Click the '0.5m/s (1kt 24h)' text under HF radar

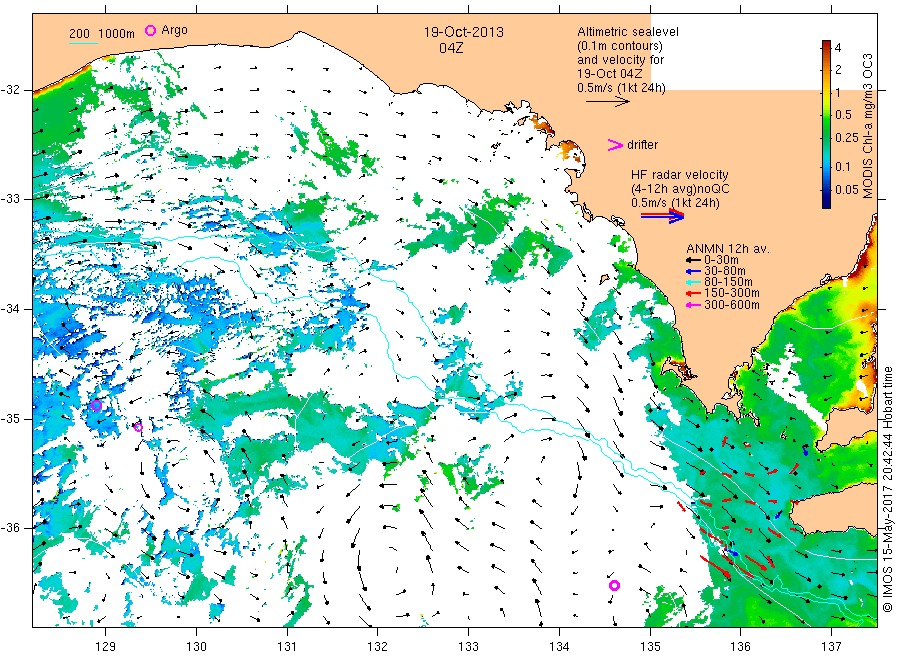pos(675,203)
